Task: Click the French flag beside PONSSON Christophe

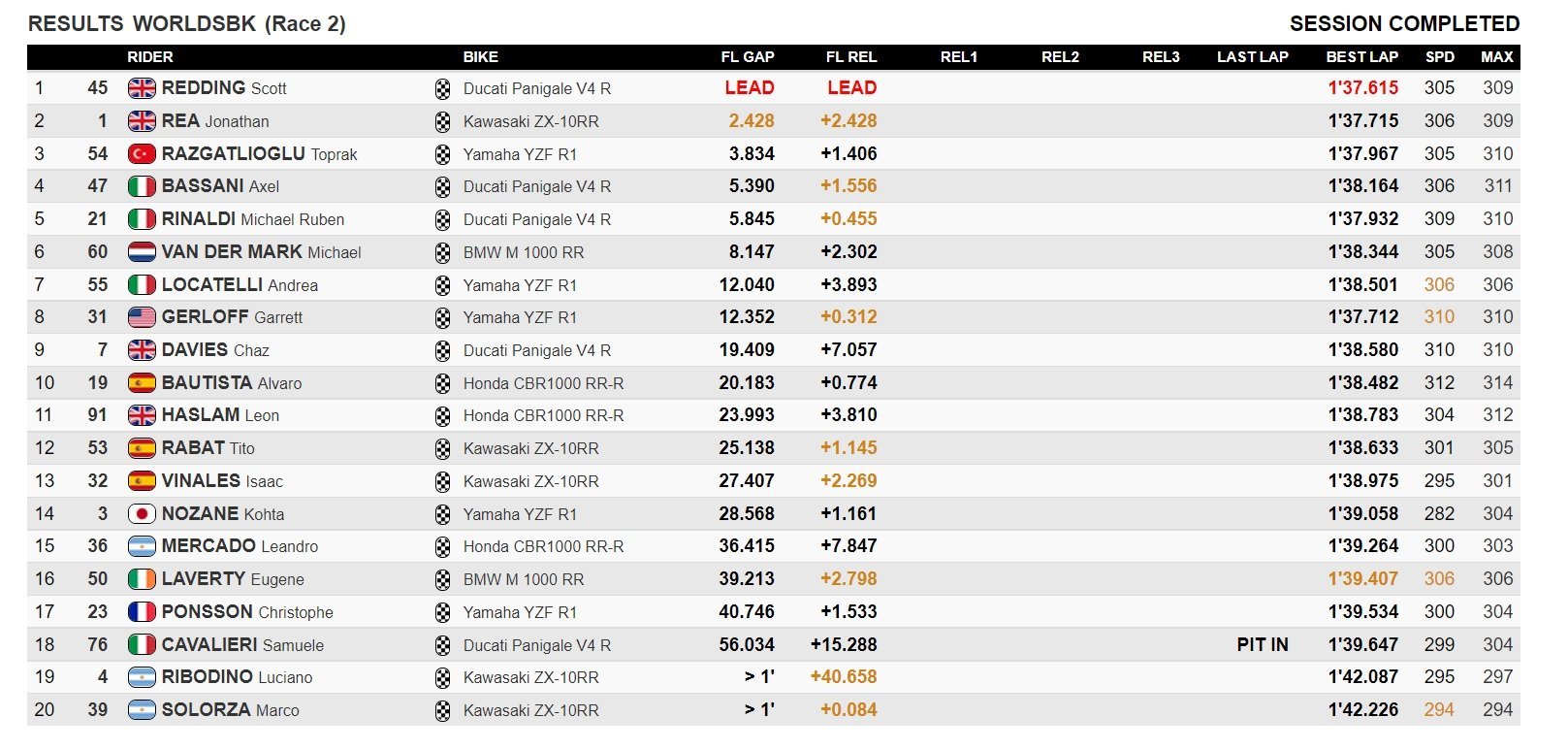Action: coord(142,612)
